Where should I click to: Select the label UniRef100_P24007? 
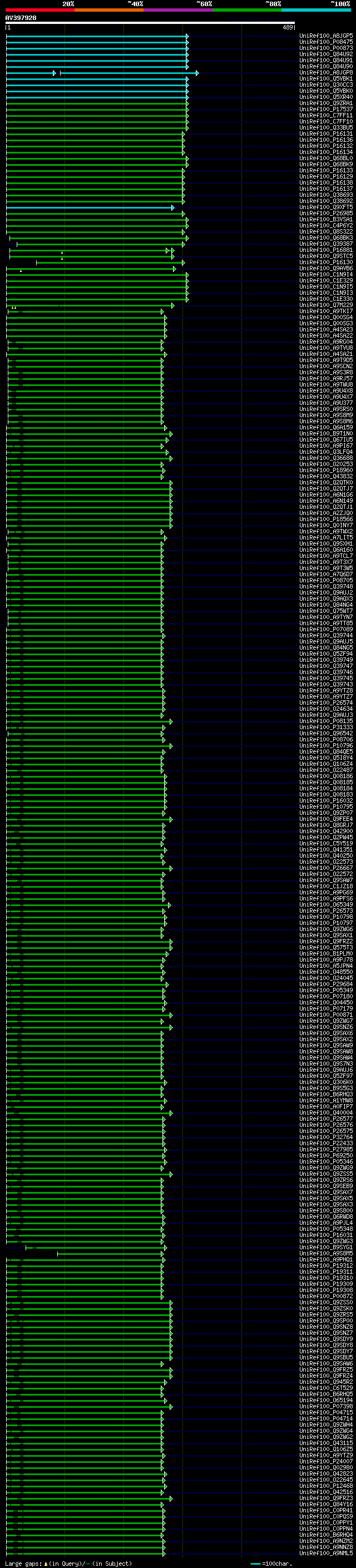[x=326, y=1461]
